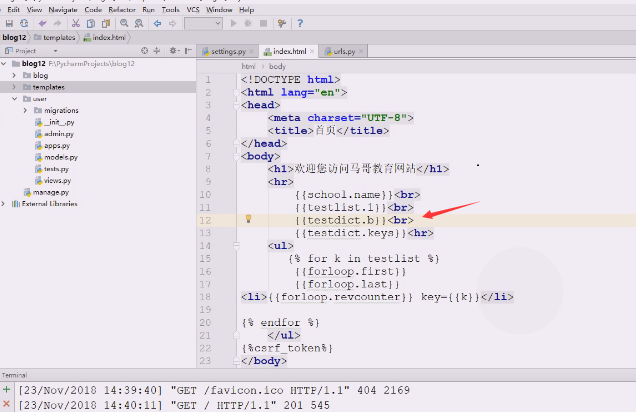Expand the migrations folder

point(25,110)
